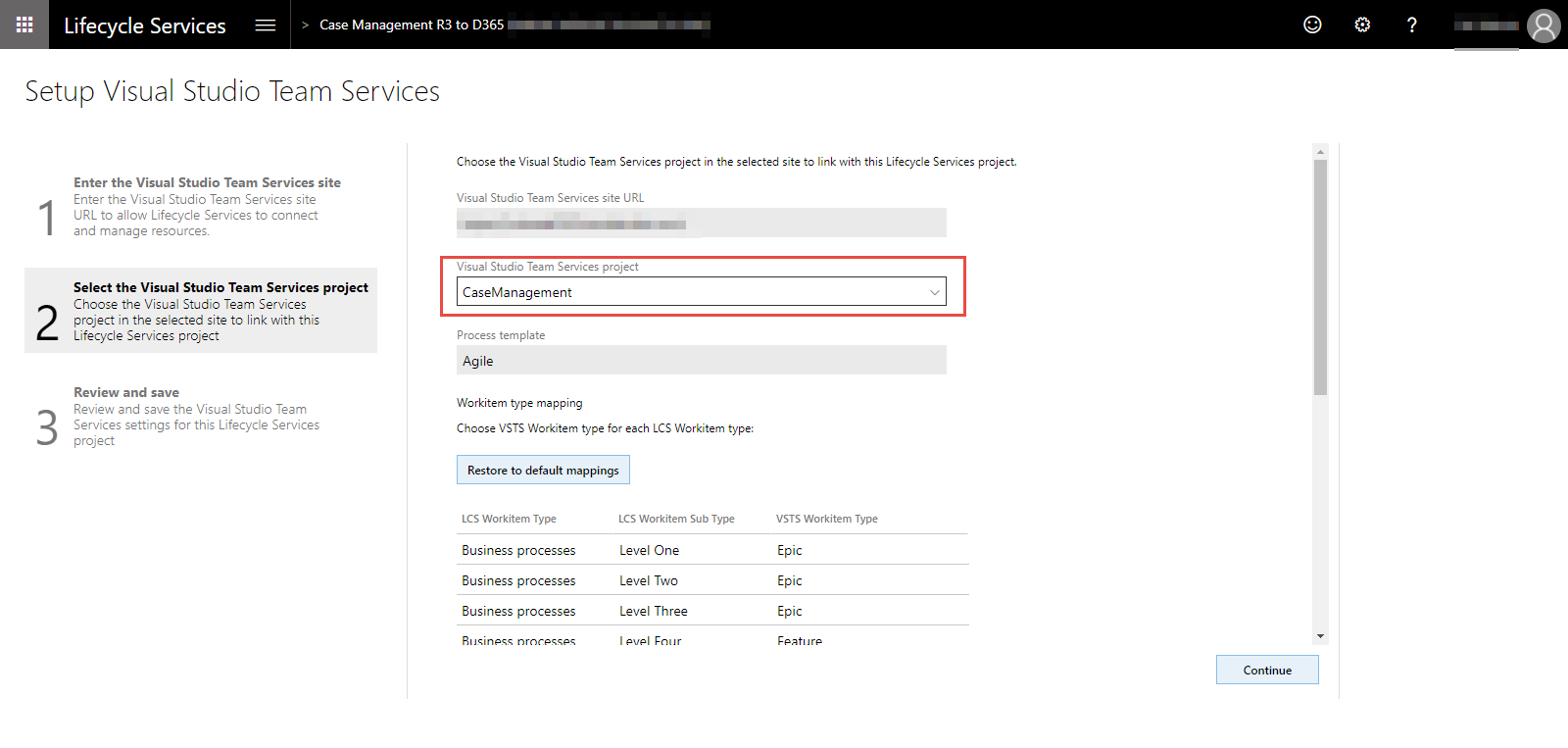Click Business processes in the Level Two row
Viewport: 1568px width, 748px height.
(518, 580)
